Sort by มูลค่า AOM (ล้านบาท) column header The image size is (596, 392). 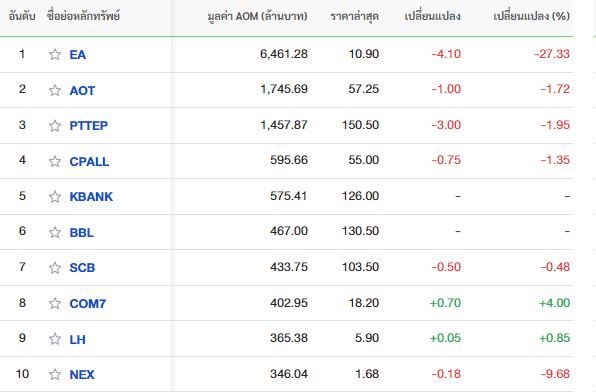257,16
